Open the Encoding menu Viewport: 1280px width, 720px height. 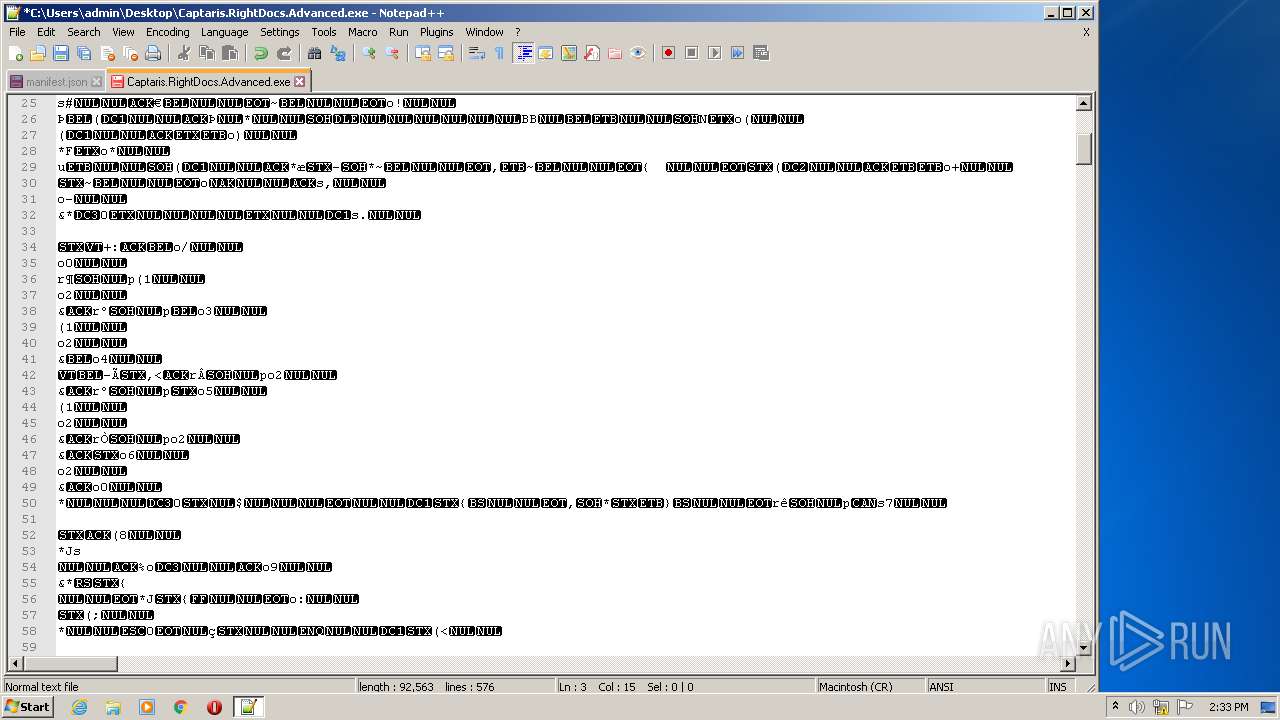167,32
